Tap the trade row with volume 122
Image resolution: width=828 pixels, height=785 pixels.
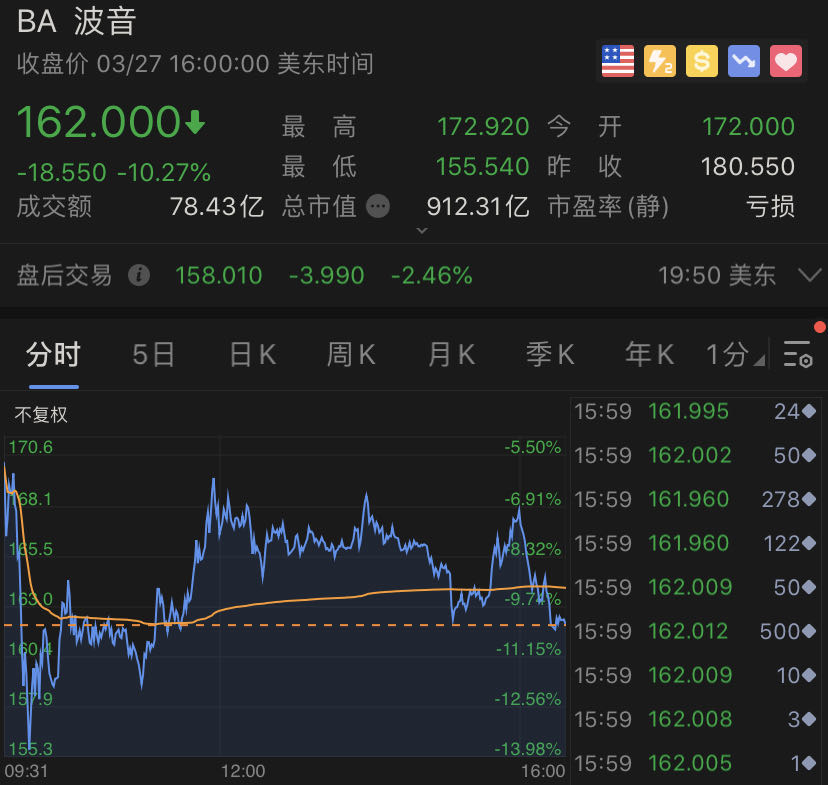tap(695, 543)
